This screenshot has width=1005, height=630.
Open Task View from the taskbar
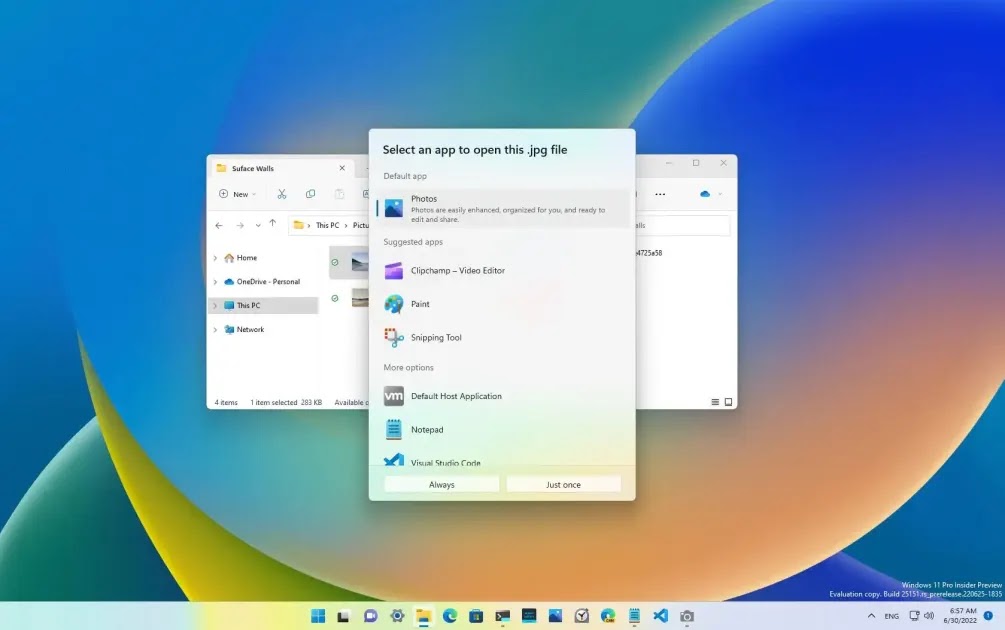pyautogui.click(x=344, y=616)
